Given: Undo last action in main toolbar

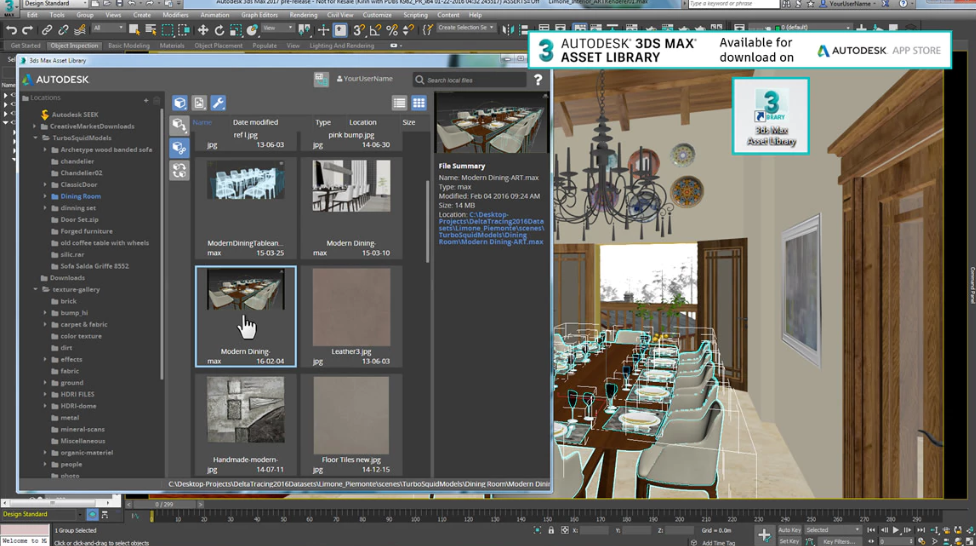Looking at the screenshot, I should (x=11, y=30).
